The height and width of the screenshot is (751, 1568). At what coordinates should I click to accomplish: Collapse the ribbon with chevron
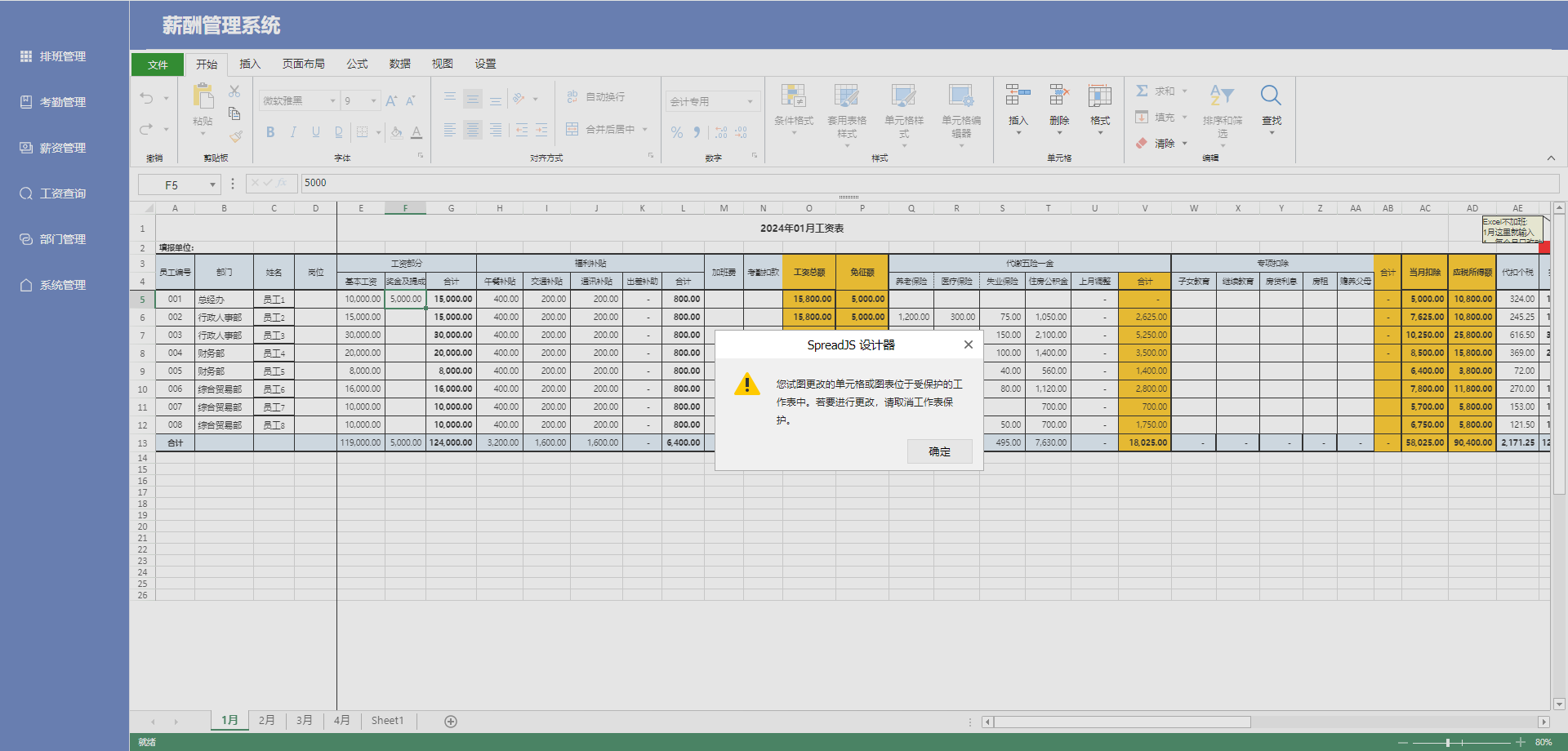pyautogui.click(x=1551, y=158)
